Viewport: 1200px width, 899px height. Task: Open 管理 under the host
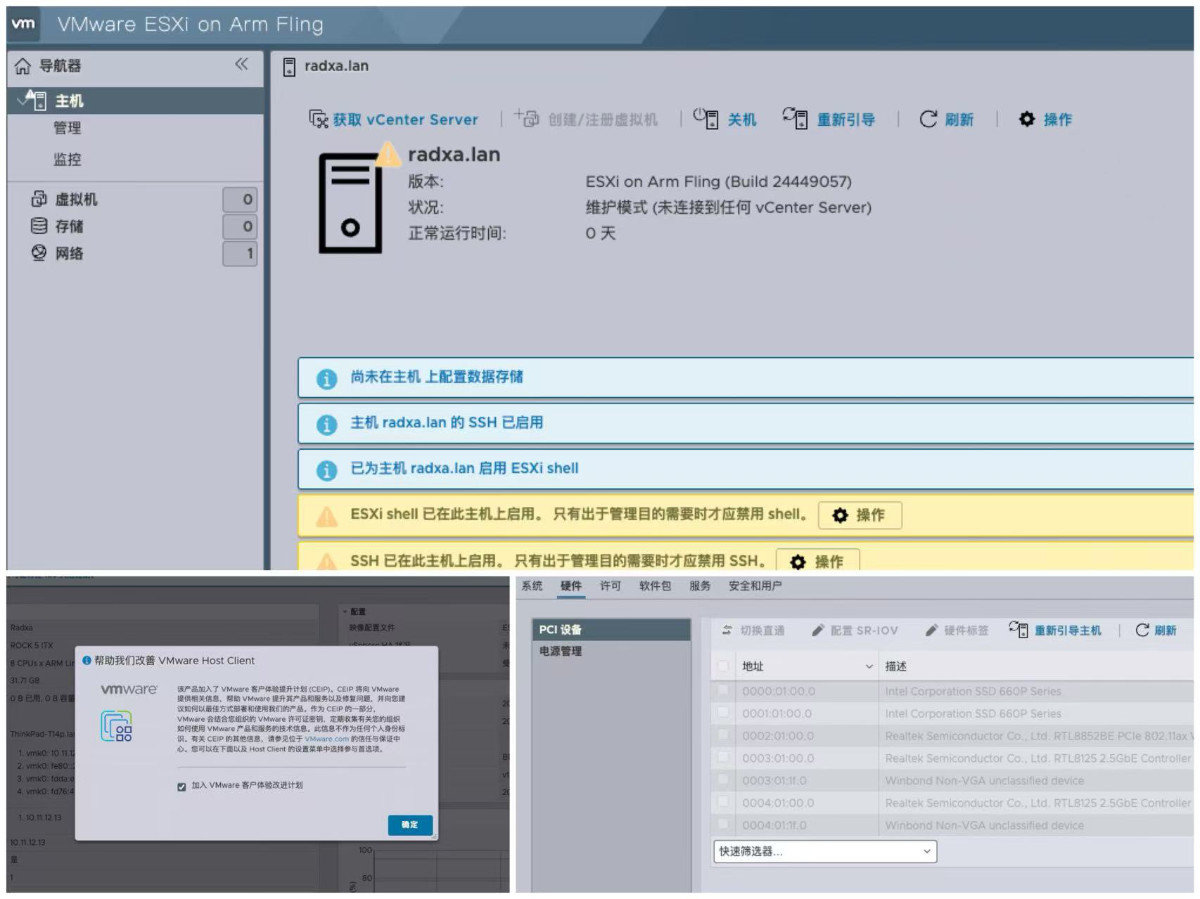67,128
